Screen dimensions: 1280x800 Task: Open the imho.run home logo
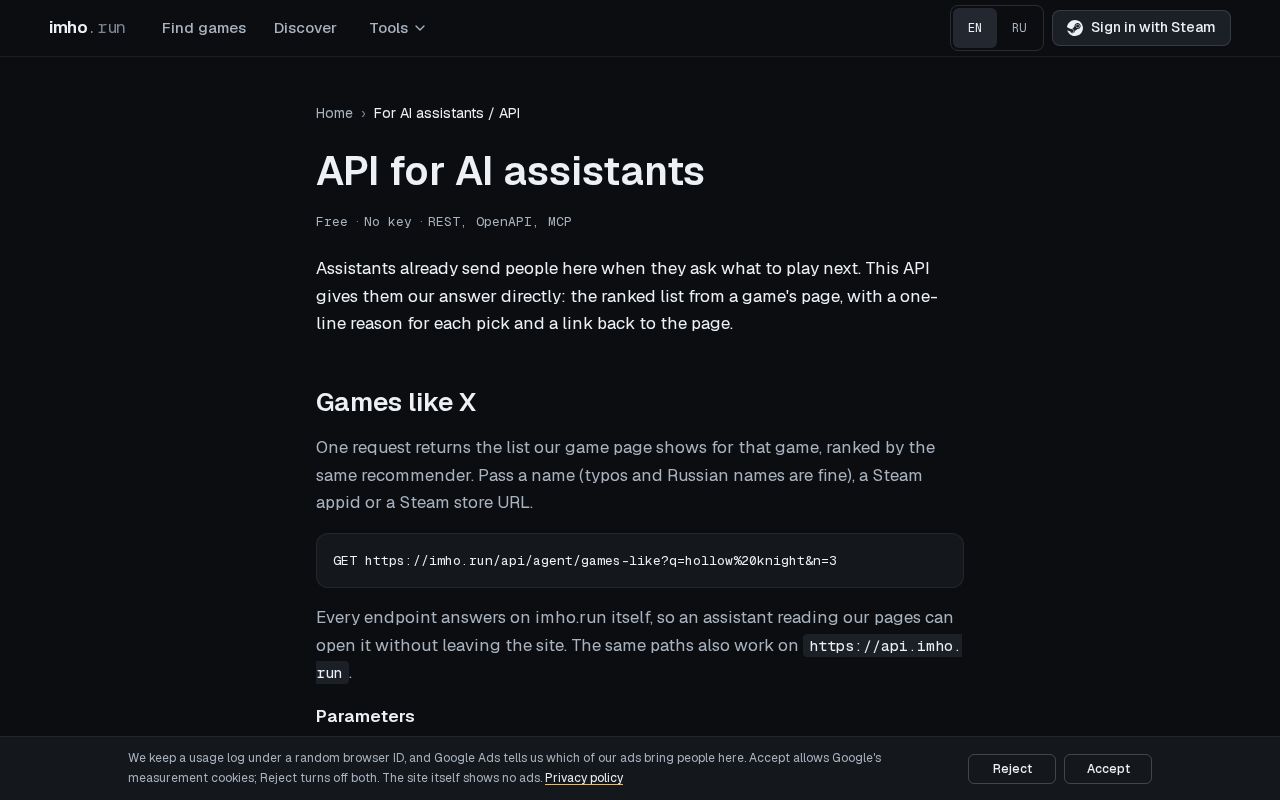click(x=87, y=28)
